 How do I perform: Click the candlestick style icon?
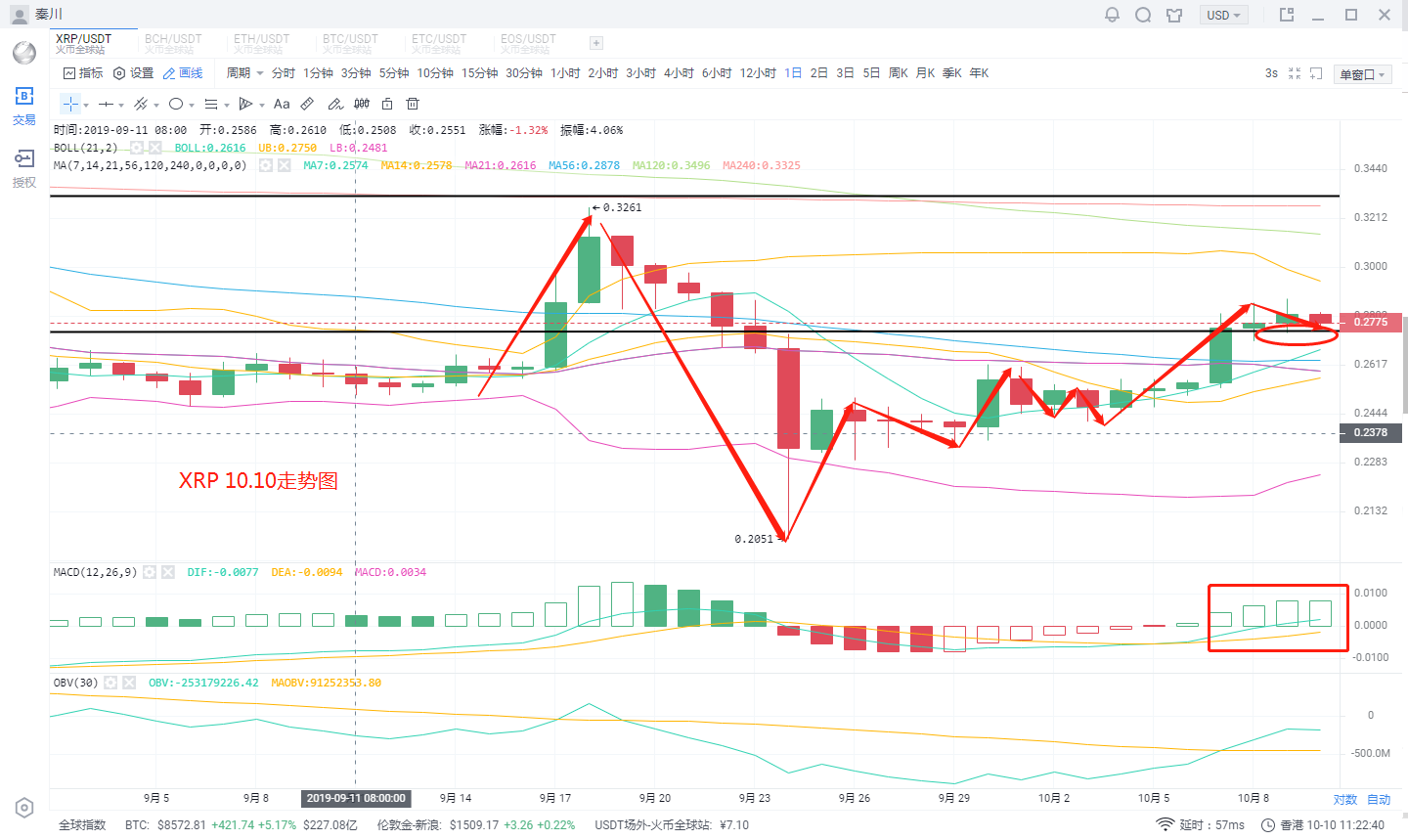(362, 104)
